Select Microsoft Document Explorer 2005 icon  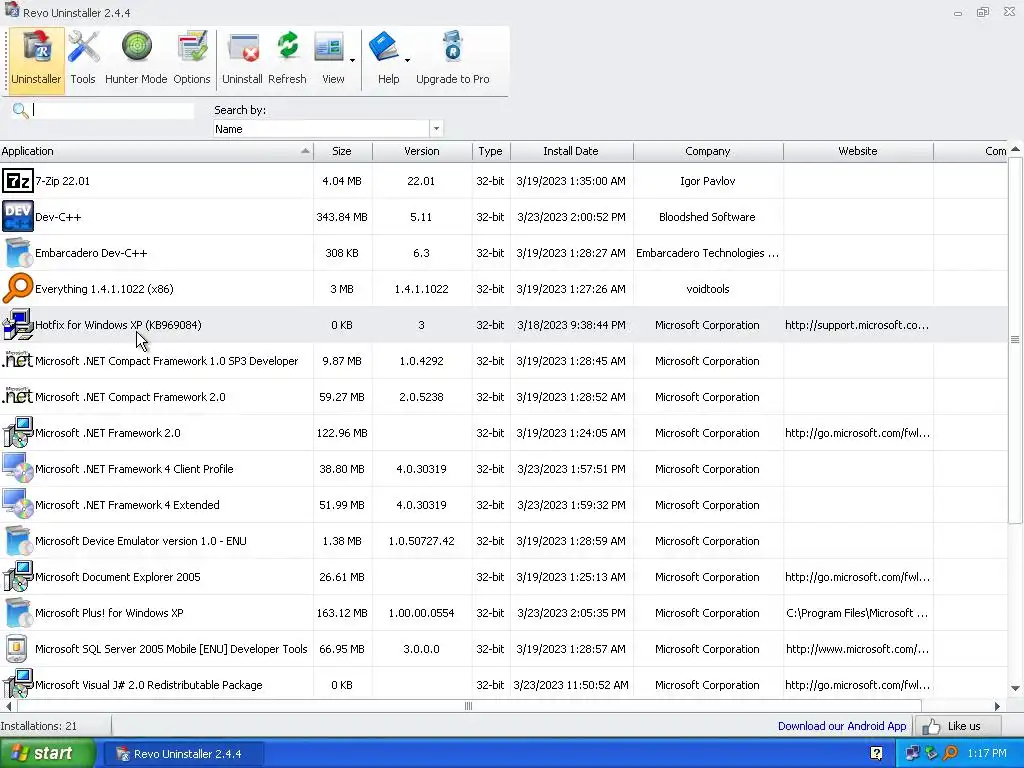pyautogui.click(x=18, y=577)
